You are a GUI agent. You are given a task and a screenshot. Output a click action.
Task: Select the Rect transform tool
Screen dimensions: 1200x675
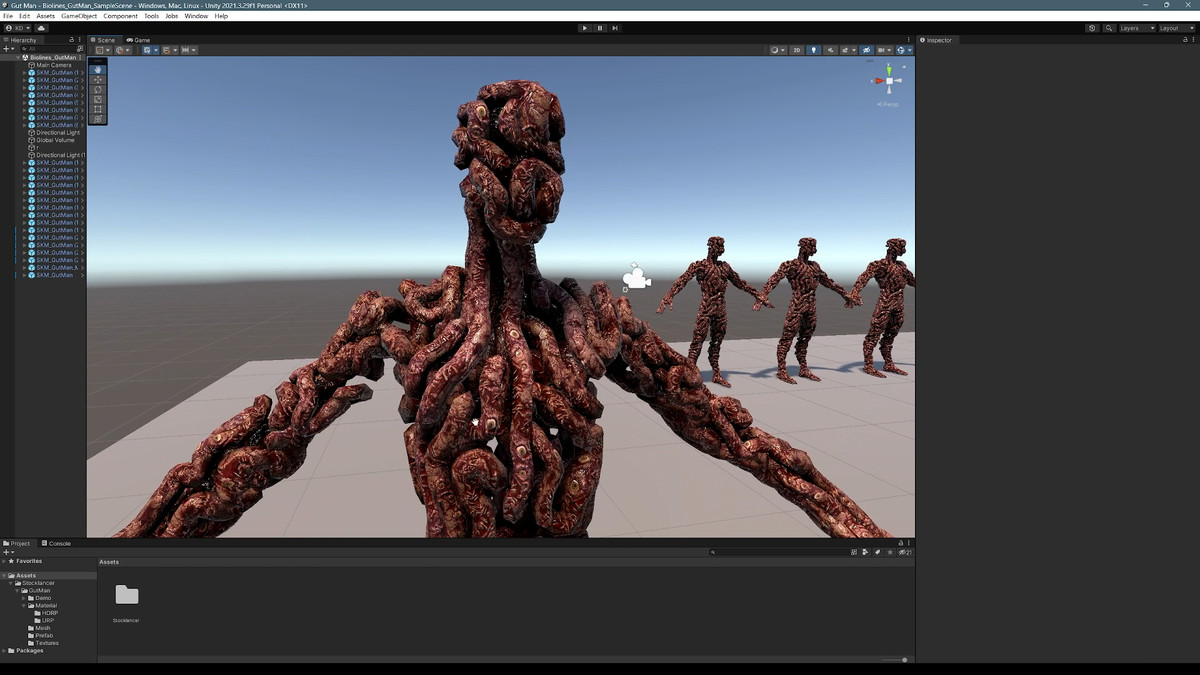(x=97, y=109)
